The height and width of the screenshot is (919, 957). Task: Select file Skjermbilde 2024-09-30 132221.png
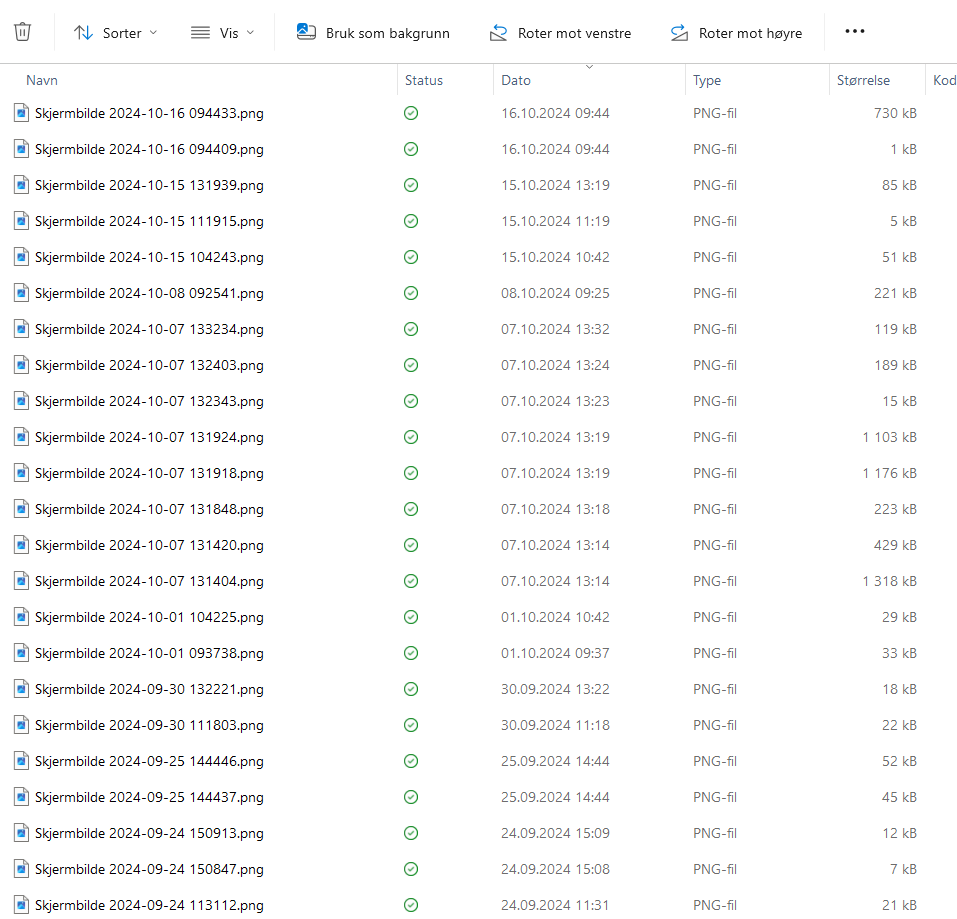(x=149, y=689)
